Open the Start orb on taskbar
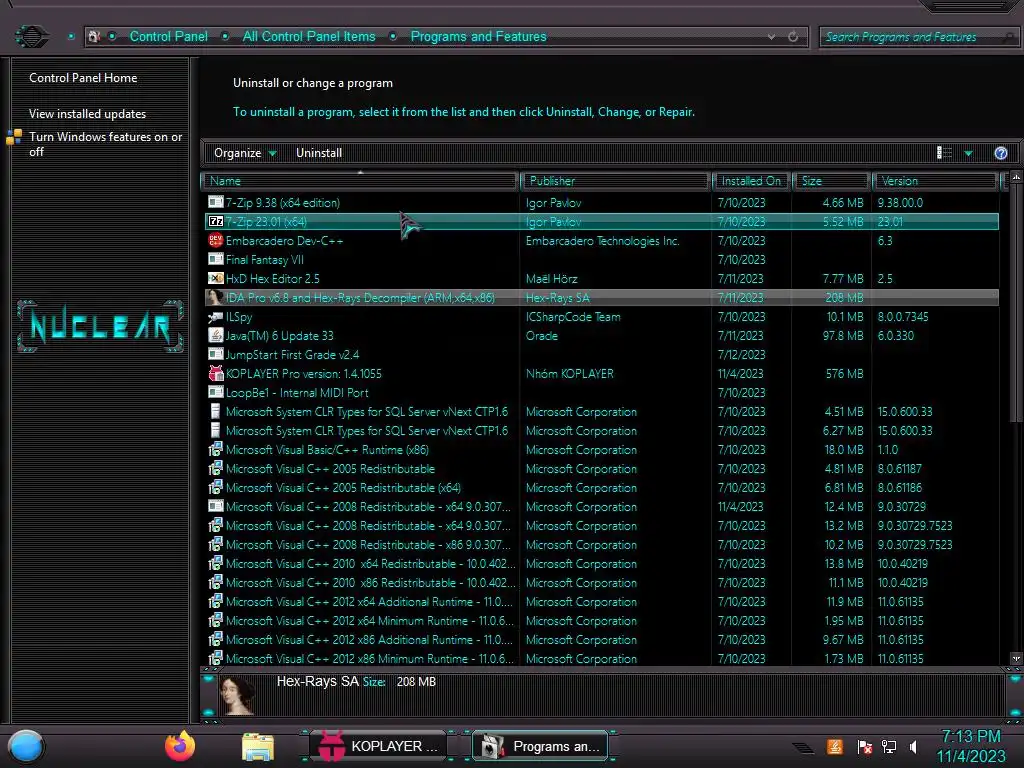The height and width of the screenshot is (768, 1024). click(26, 747)
